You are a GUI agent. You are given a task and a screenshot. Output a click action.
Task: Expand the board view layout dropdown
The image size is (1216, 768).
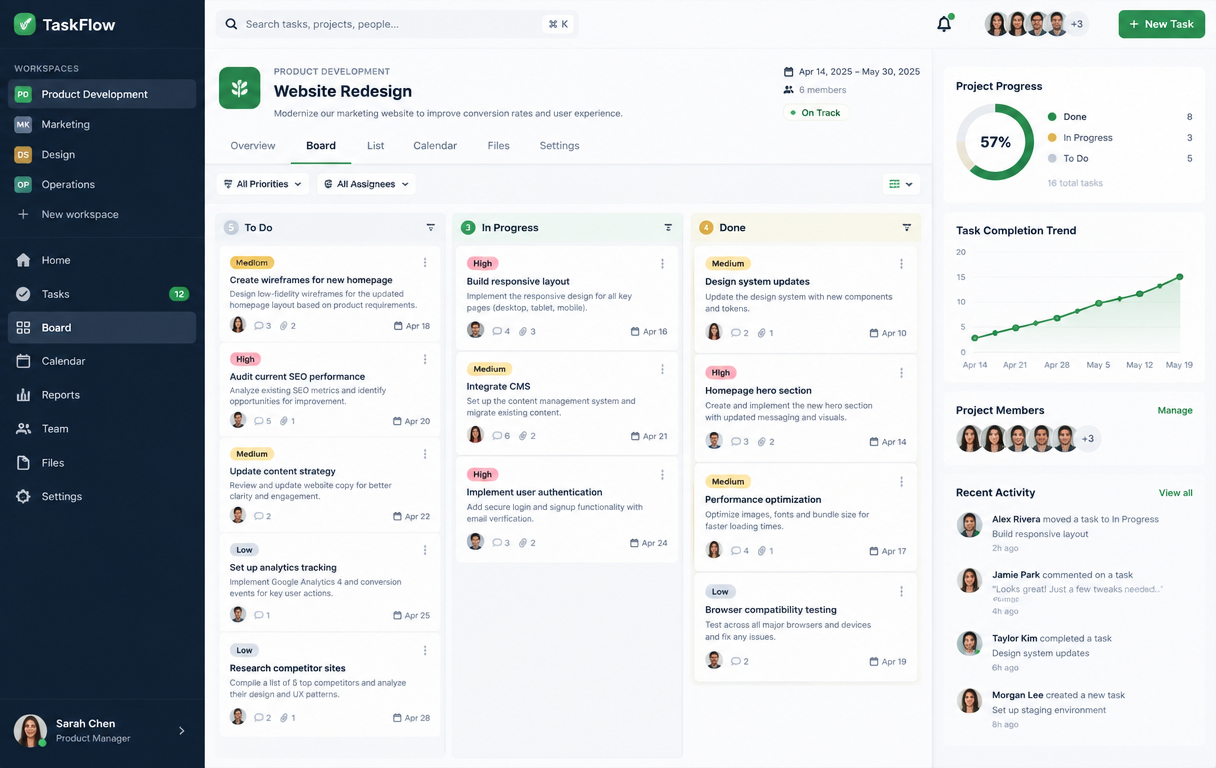click(901, 184)
